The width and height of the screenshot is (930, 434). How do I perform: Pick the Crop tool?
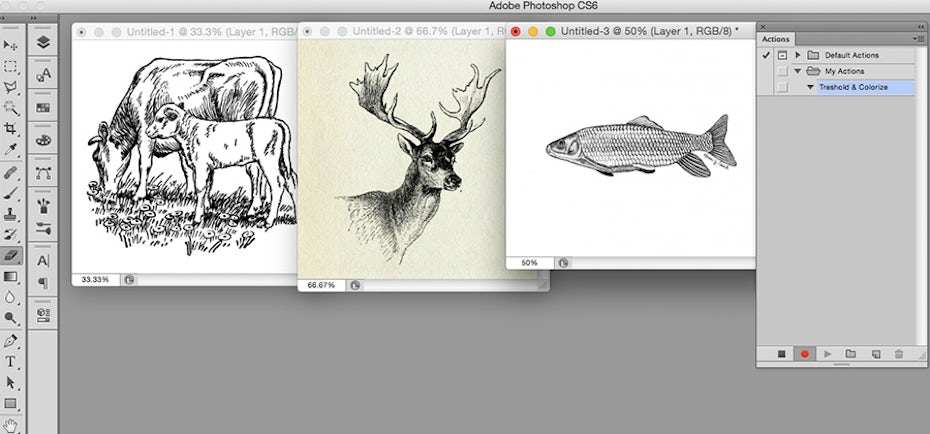11,129
